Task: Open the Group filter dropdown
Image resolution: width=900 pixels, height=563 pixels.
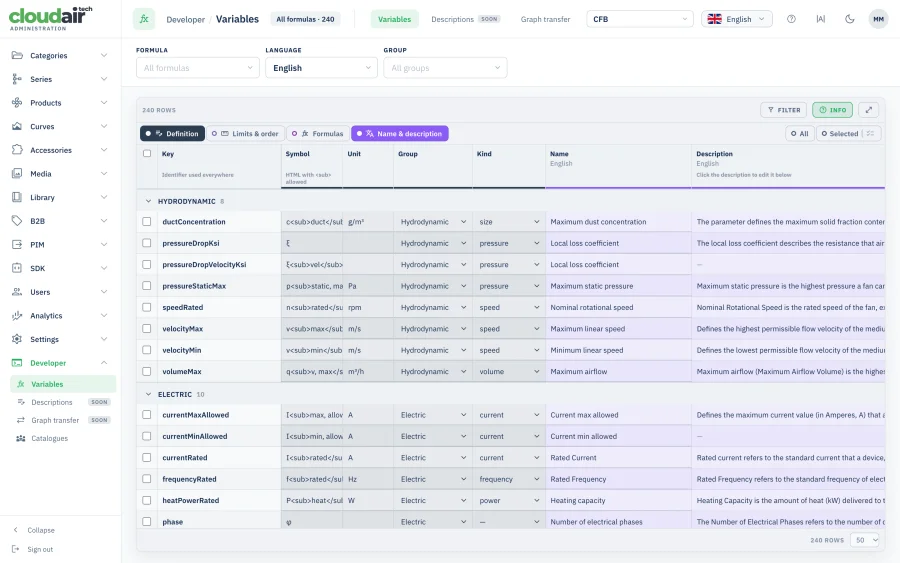Action: click(445, 68)
